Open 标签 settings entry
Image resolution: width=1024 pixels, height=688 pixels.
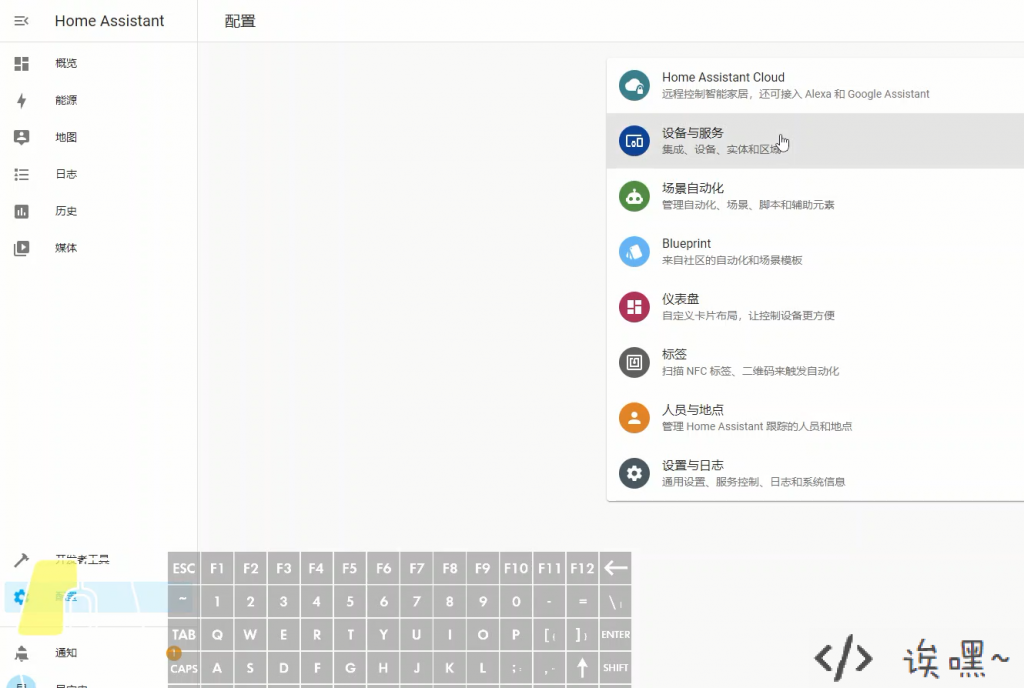pyautogui.click(x=815, y=362)
